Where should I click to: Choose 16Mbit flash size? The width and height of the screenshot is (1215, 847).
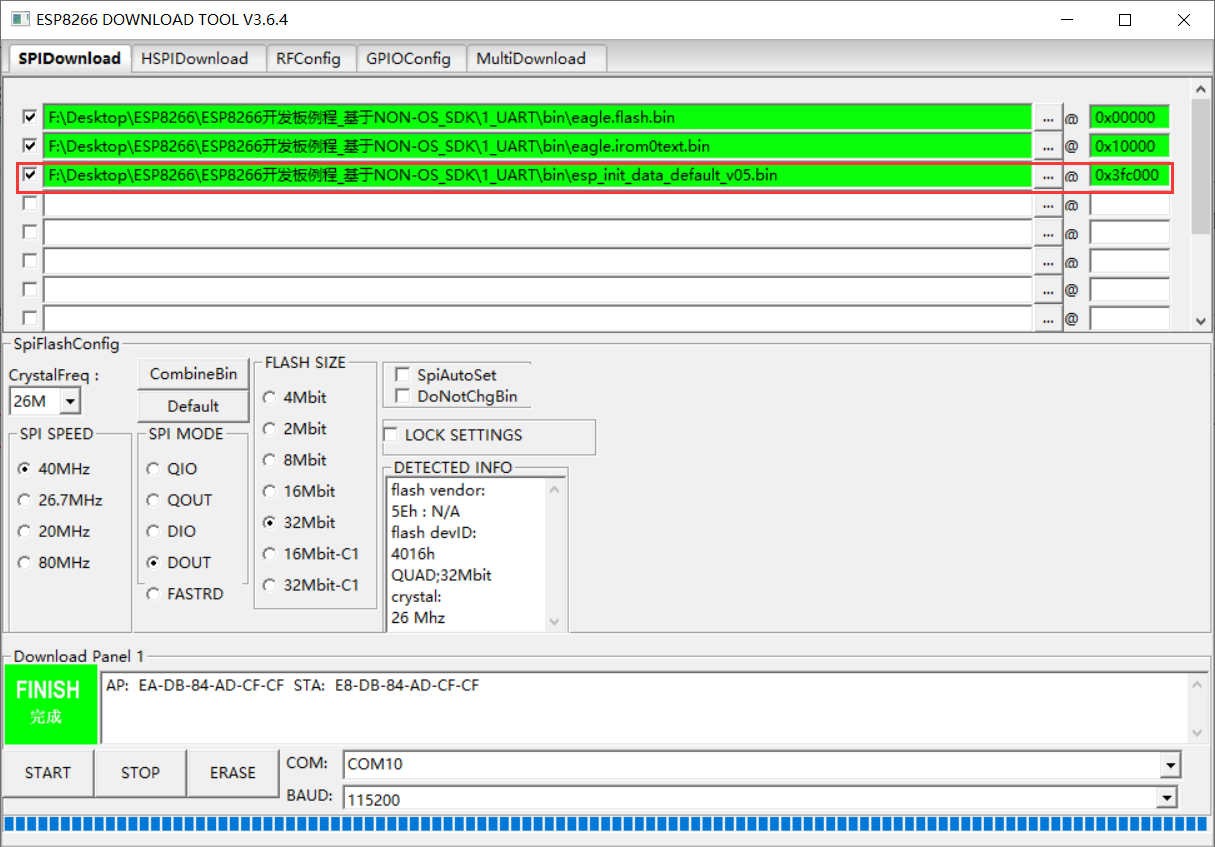point(269,491)
